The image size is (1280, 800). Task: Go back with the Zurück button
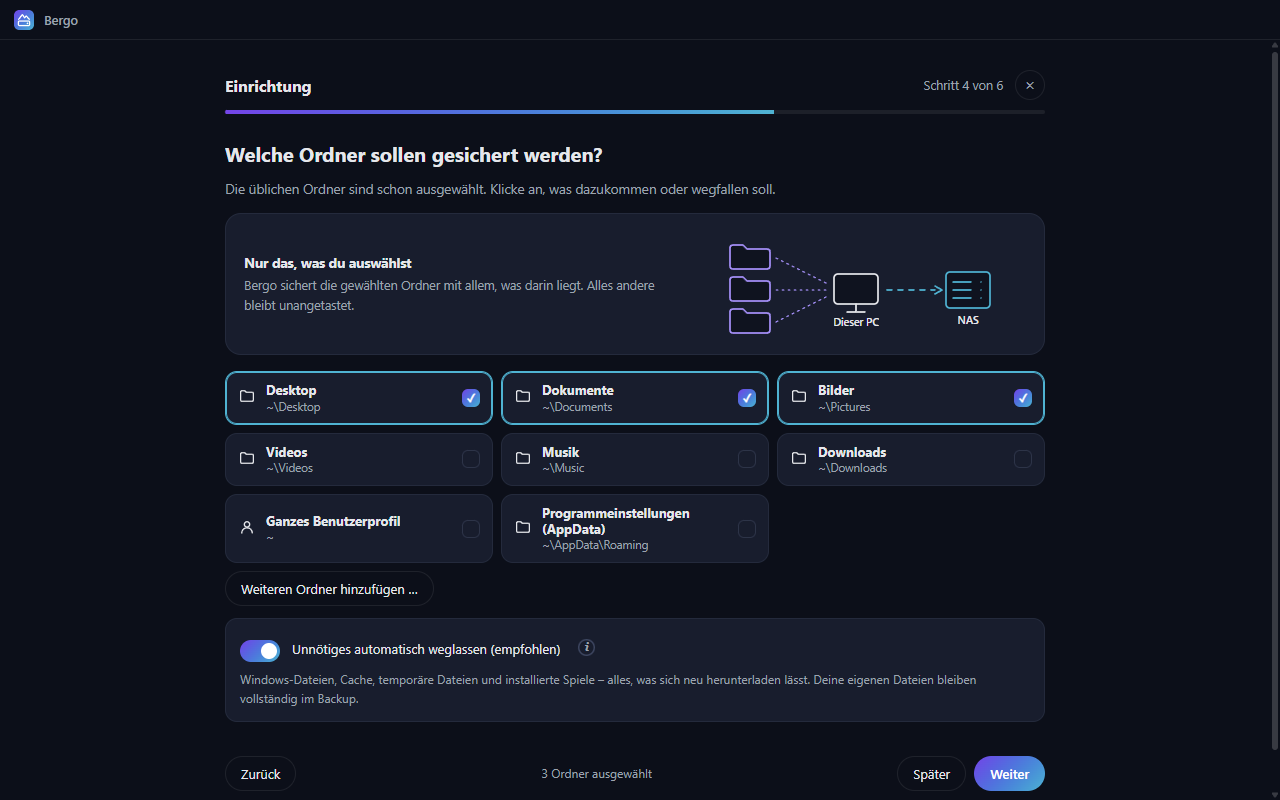(x=260, y=774)
